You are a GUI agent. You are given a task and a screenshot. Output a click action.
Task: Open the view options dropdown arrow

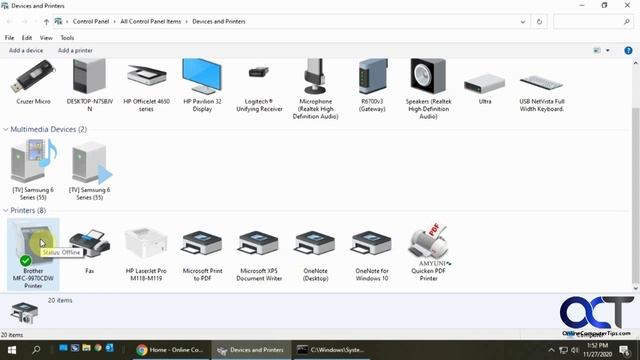click(x=607, y=51)
